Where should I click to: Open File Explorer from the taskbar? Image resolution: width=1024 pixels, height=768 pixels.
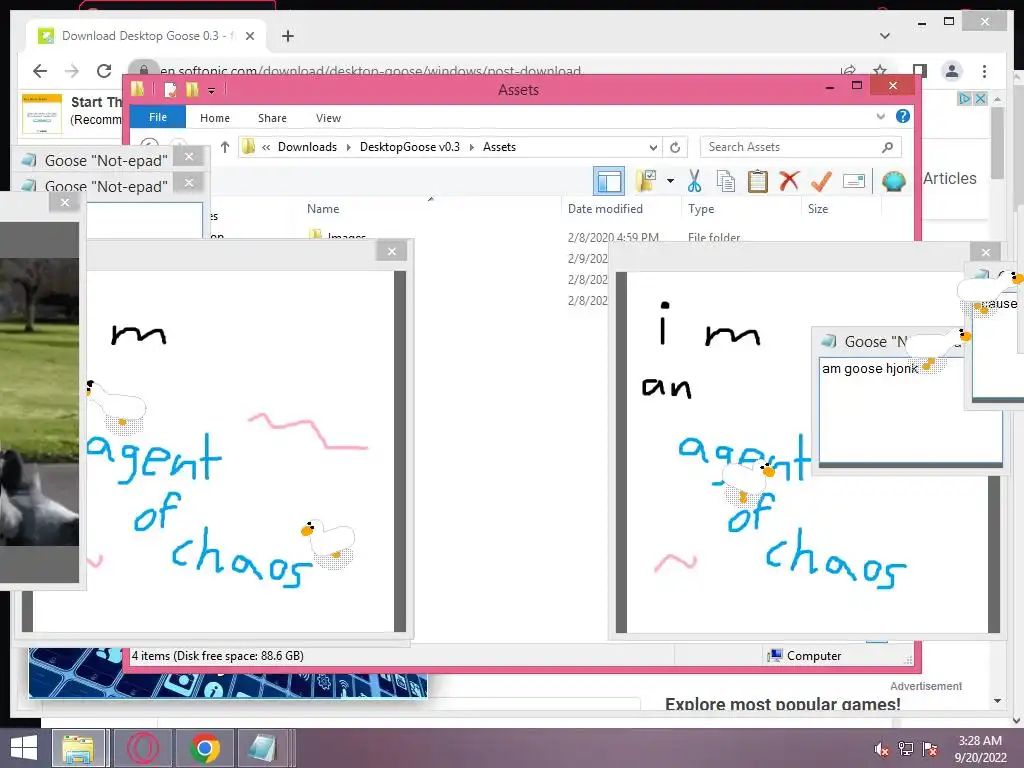(x=78, y=748)
